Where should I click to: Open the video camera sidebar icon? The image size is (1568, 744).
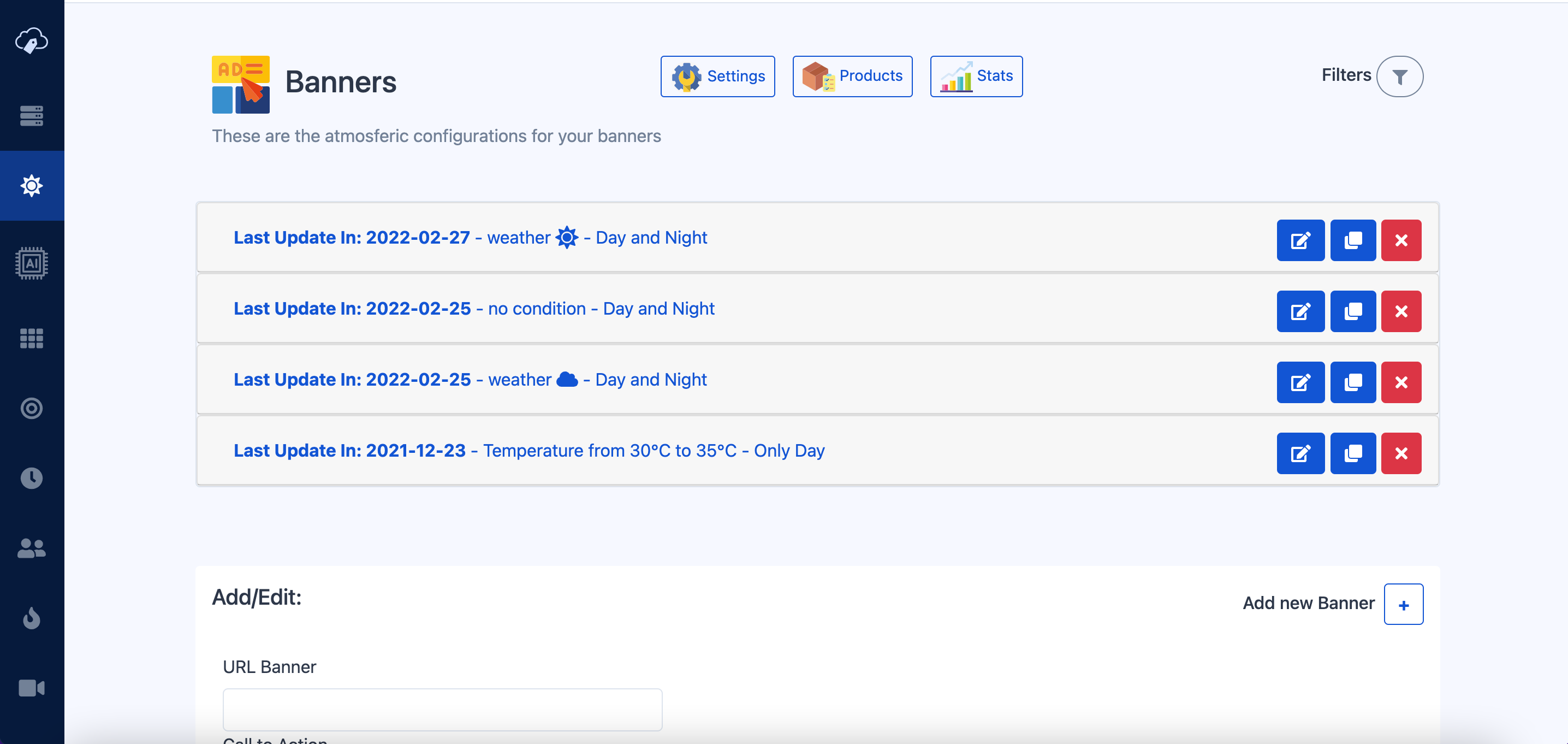click(32, 688)
